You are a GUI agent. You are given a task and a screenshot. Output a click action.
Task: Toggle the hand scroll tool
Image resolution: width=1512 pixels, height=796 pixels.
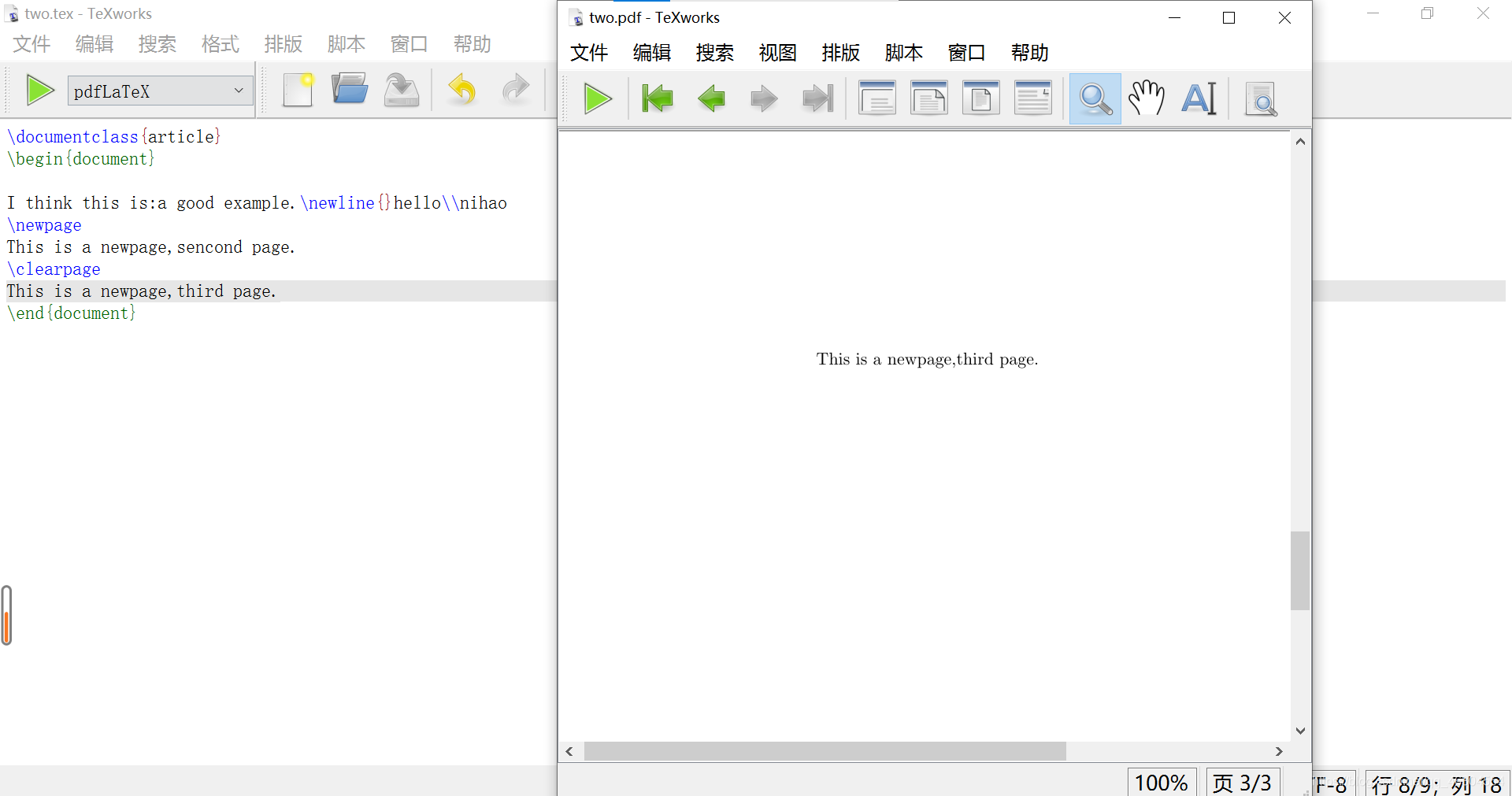1147,98
